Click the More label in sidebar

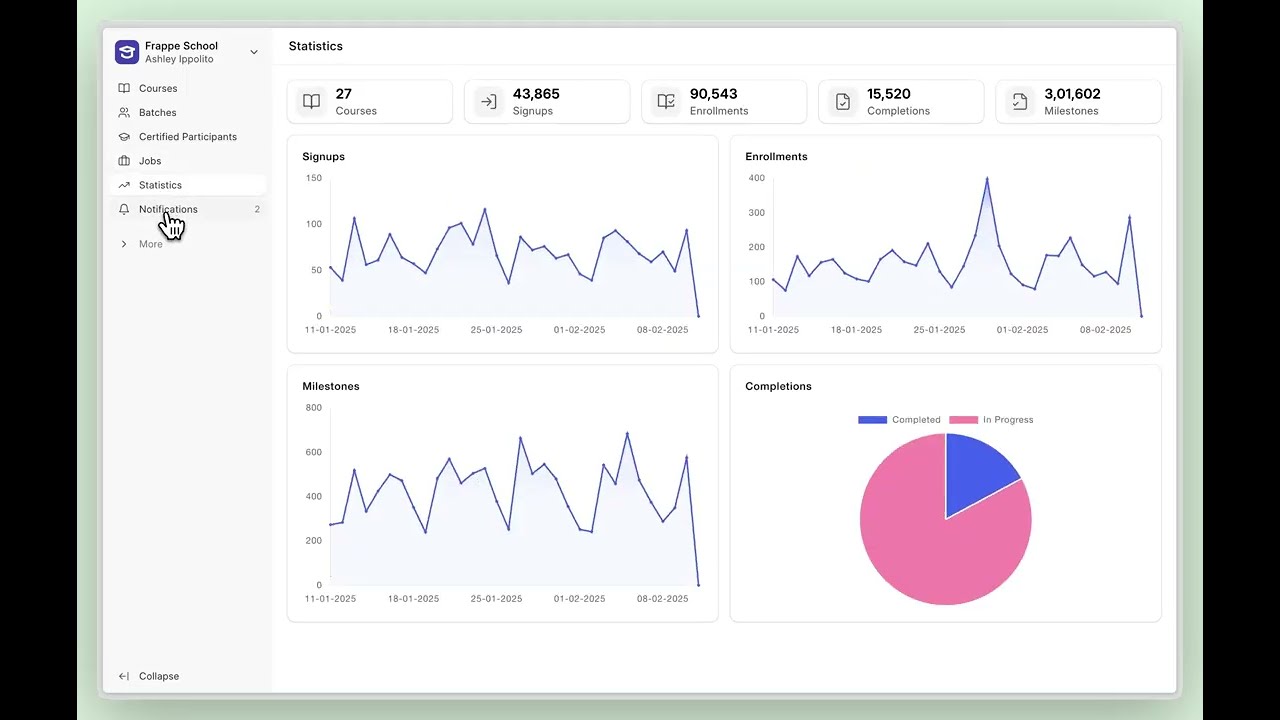coord(151,244)
